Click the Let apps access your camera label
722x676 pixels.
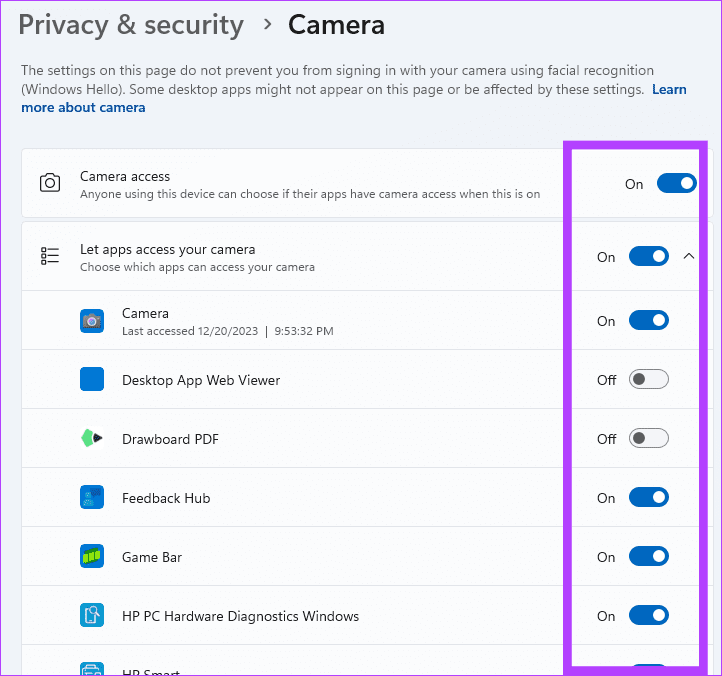pos(168,250)
